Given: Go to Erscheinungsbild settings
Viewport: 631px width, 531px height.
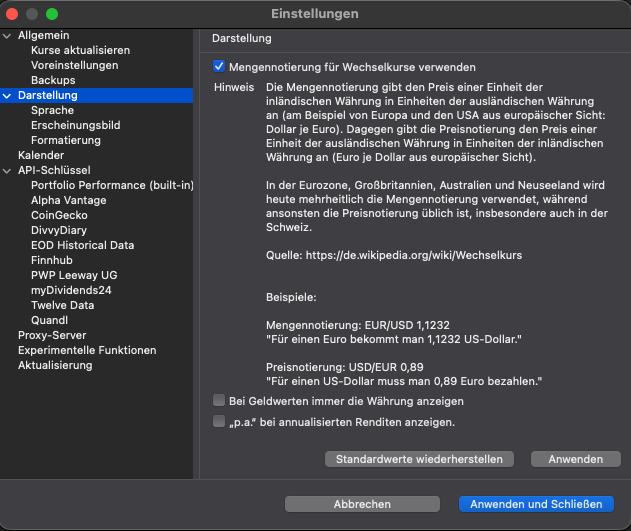Looking at the screenshot, I should tap(75, 125).
